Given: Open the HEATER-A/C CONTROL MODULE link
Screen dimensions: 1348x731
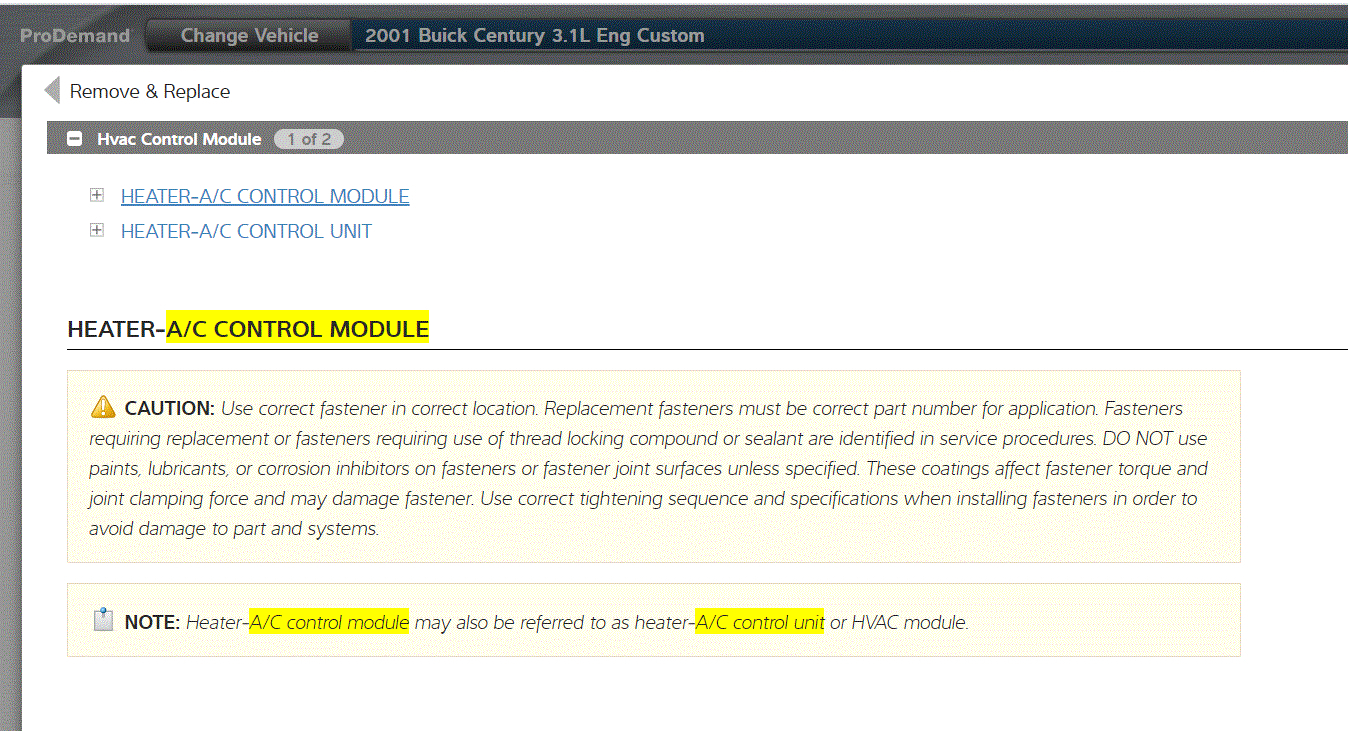Looking at the screenshot, I should click(265, 196).
